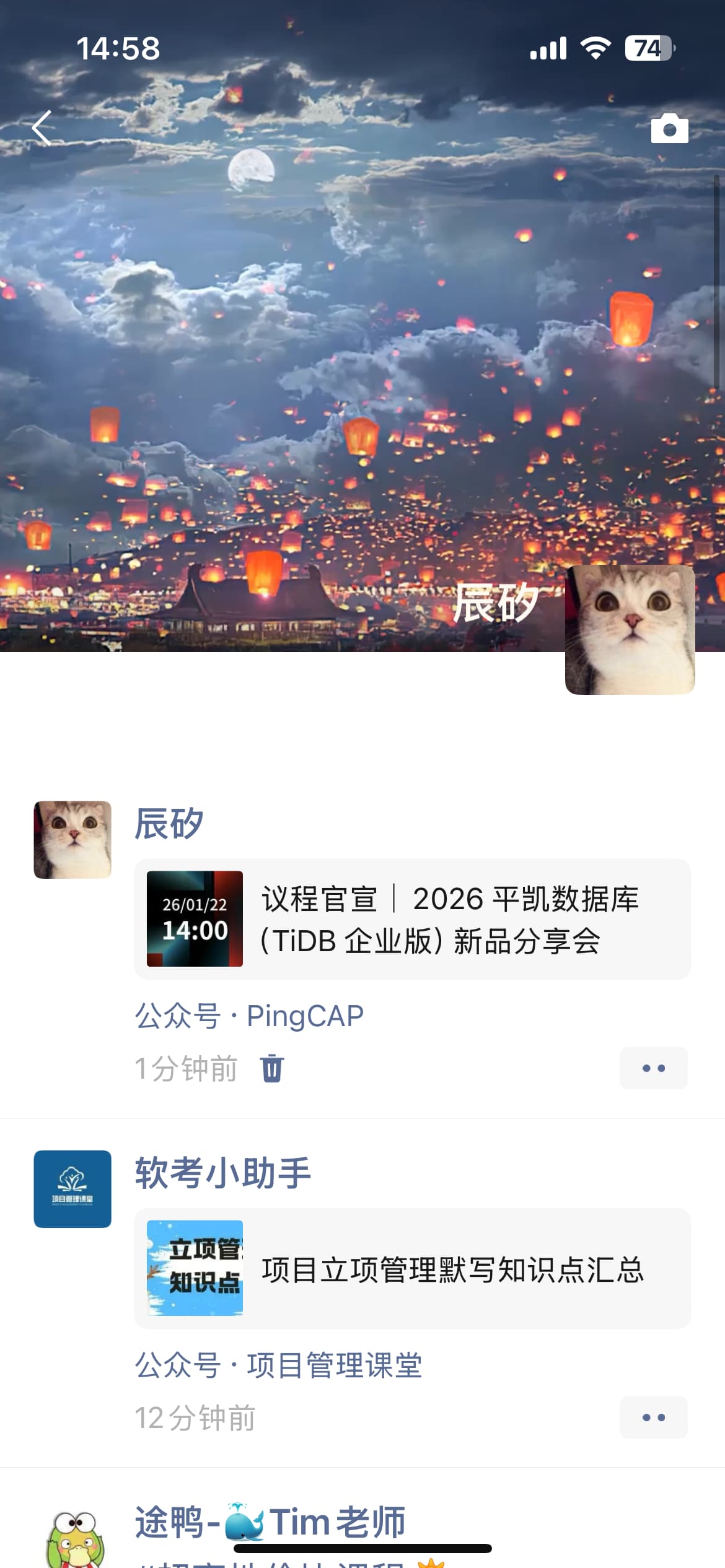
Task: Open the 公众号 · PingCAP source link
Action: (249, 1016)
